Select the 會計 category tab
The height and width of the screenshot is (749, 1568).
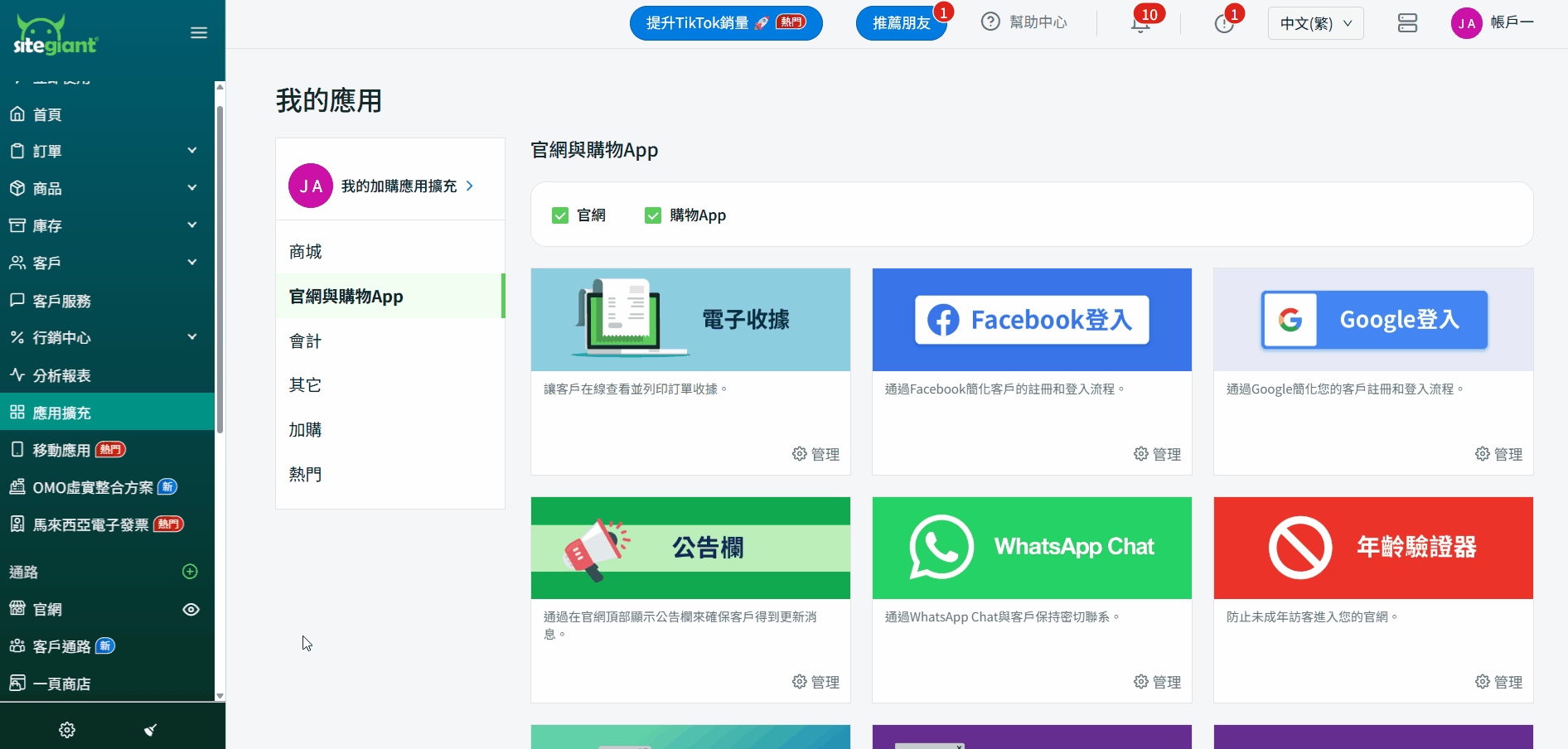[x=305, y=341]
